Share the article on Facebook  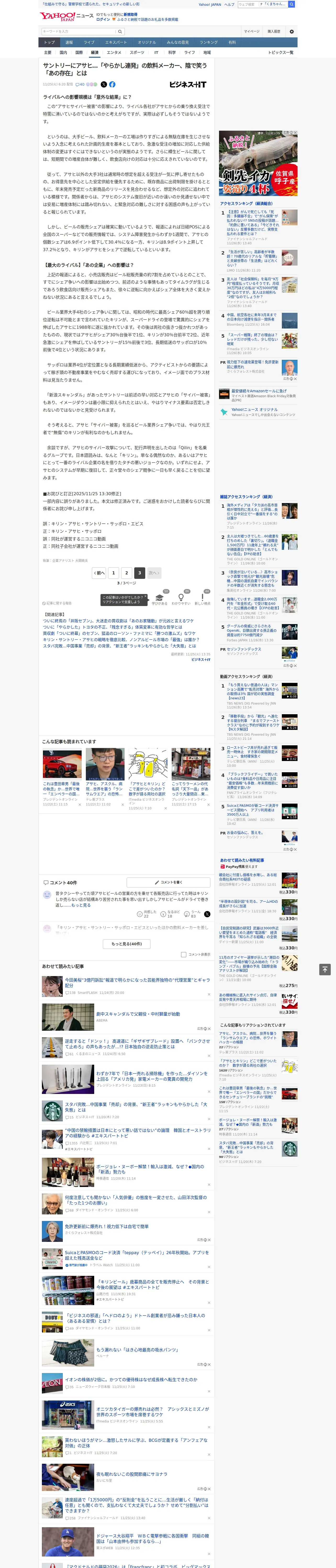point(112,85)
